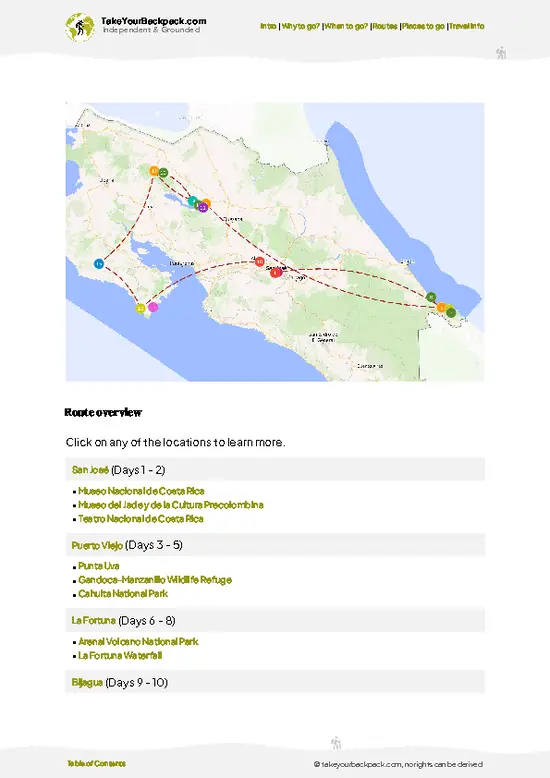Go to the Table of Contents

tap(96, 763)
